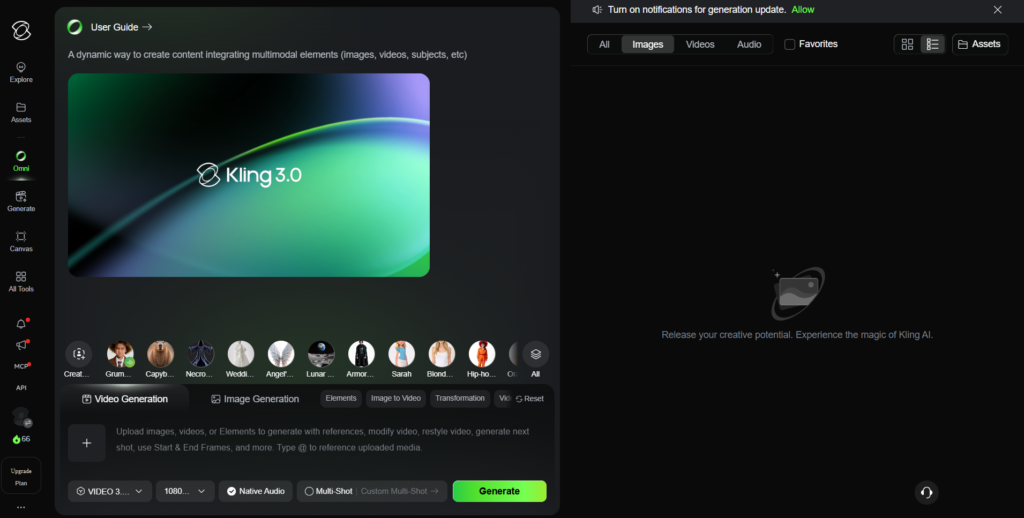Switch to the Image Generation tab
The height and width of the screenshot is (518, 1024).
point(255,399)
